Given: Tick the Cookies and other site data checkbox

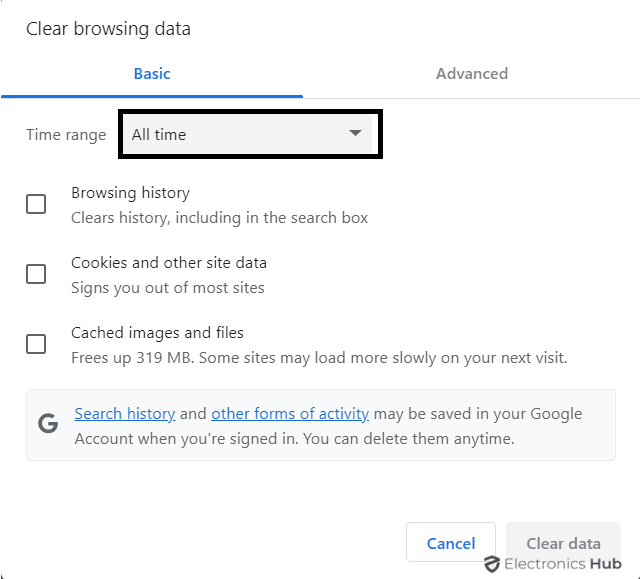Looking at the screenshot, I should (x=36, y=274).
